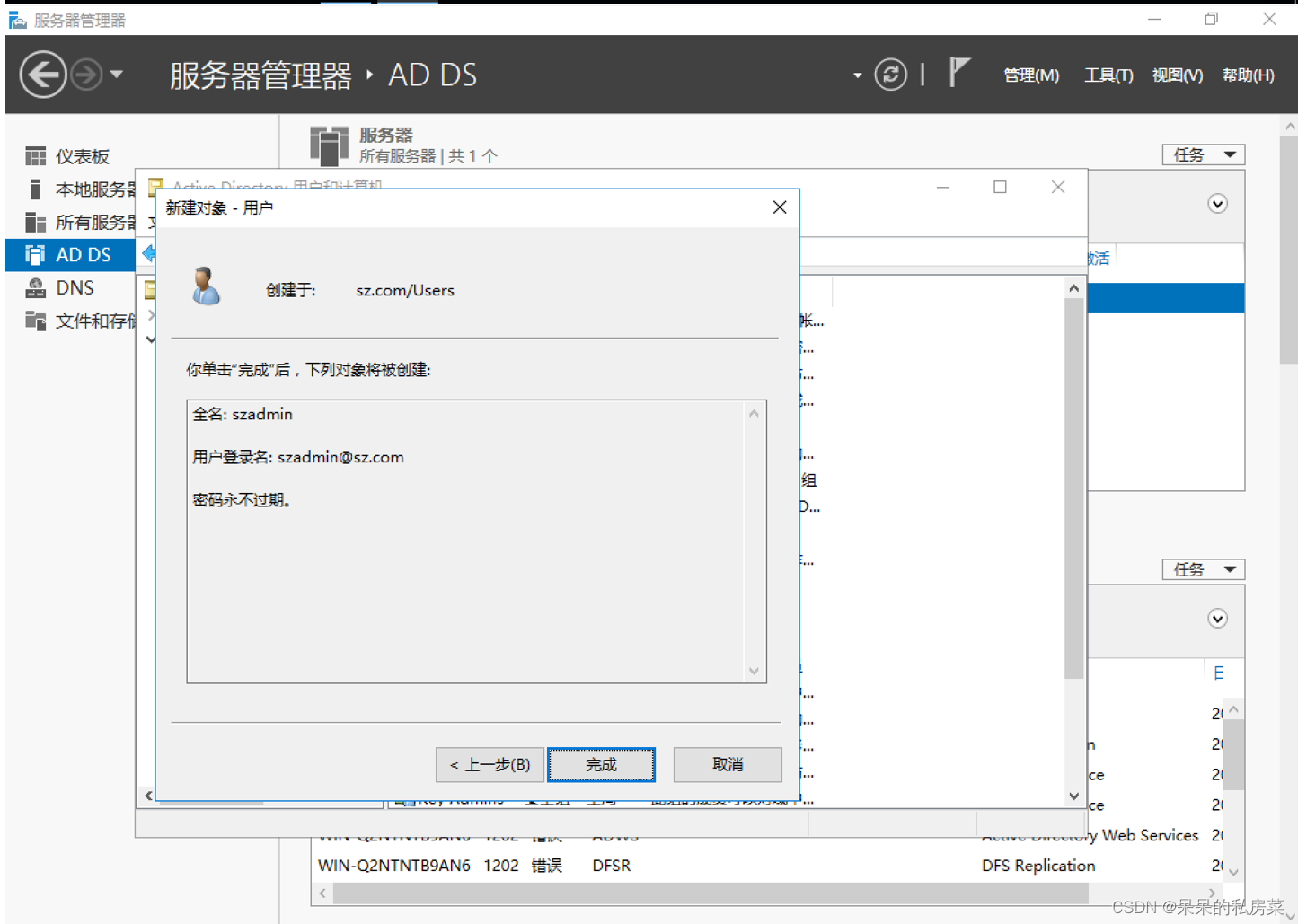Image resolution: width=1298 pixels, height=924 pixels.
Task: Click Active Directory Web Services event text
Action: 1090,835
